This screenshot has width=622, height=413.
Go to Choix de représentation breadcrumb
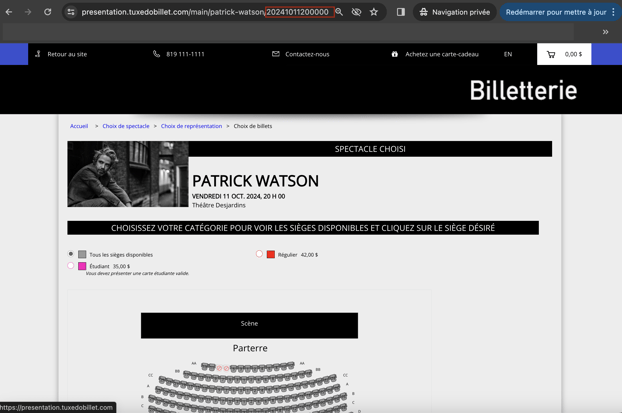pyautogui.click(x=191, y=126)
